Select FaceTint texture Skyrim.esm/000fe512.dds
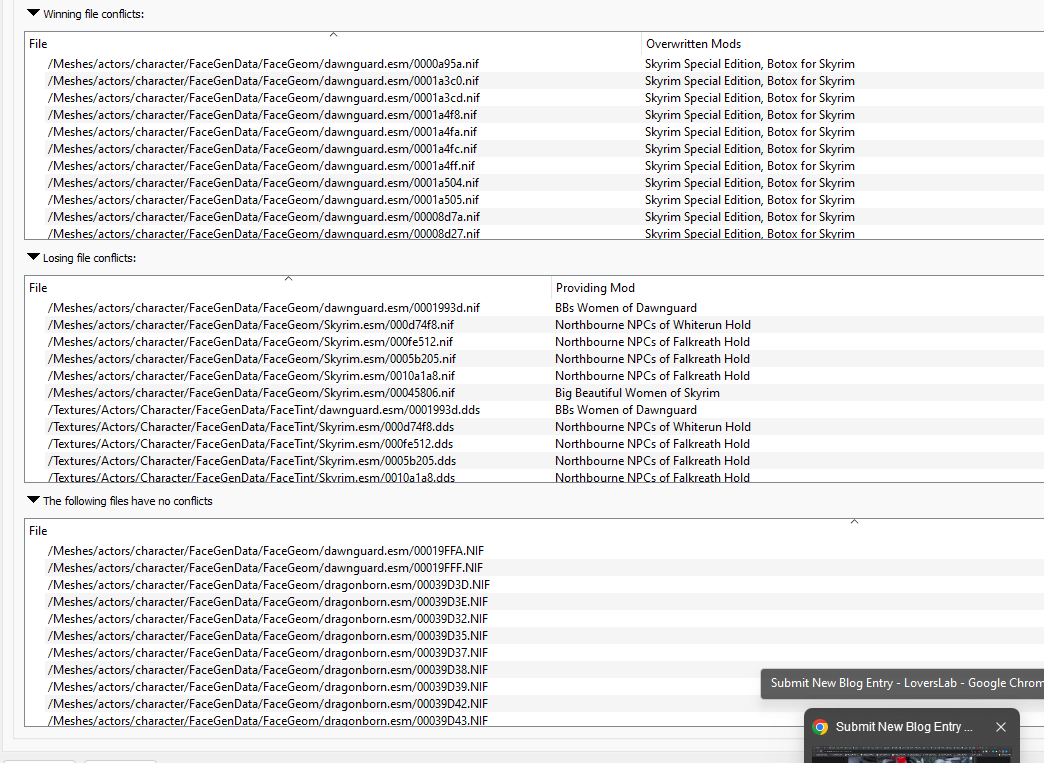Image resolution: width=1044 pixels, height=763 pixels. pos(250,443)
